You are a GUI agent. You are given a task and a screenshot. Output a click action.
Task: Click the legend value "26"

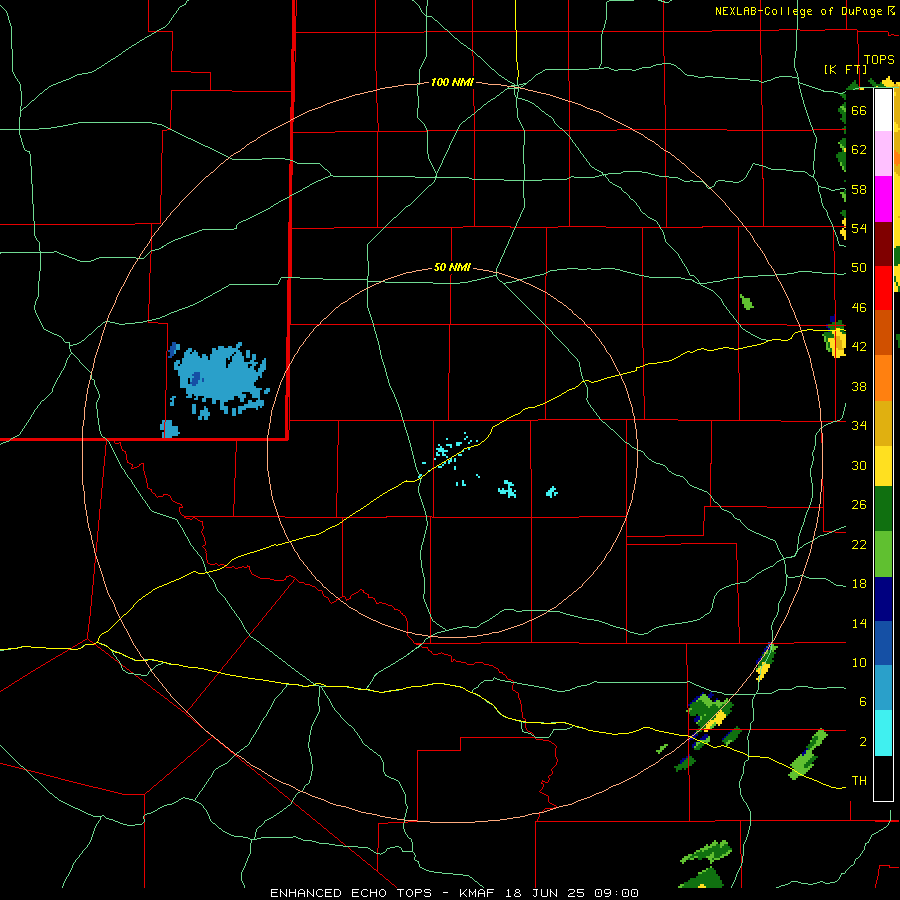point(859,505)
